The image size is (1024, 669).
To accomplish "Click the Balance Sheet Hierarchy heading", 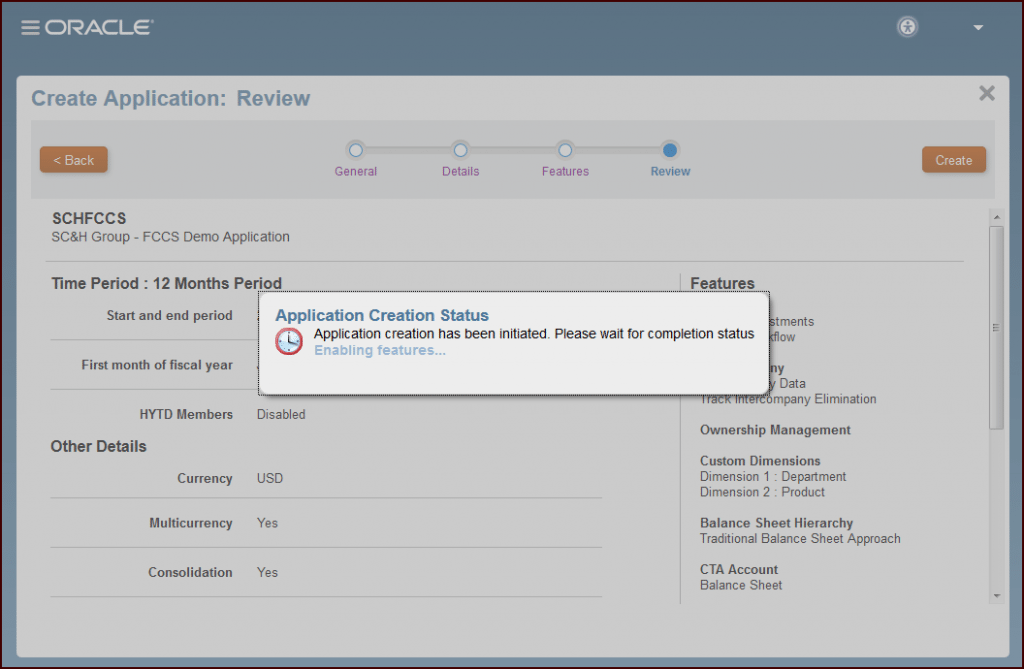I will pos(776,523).
